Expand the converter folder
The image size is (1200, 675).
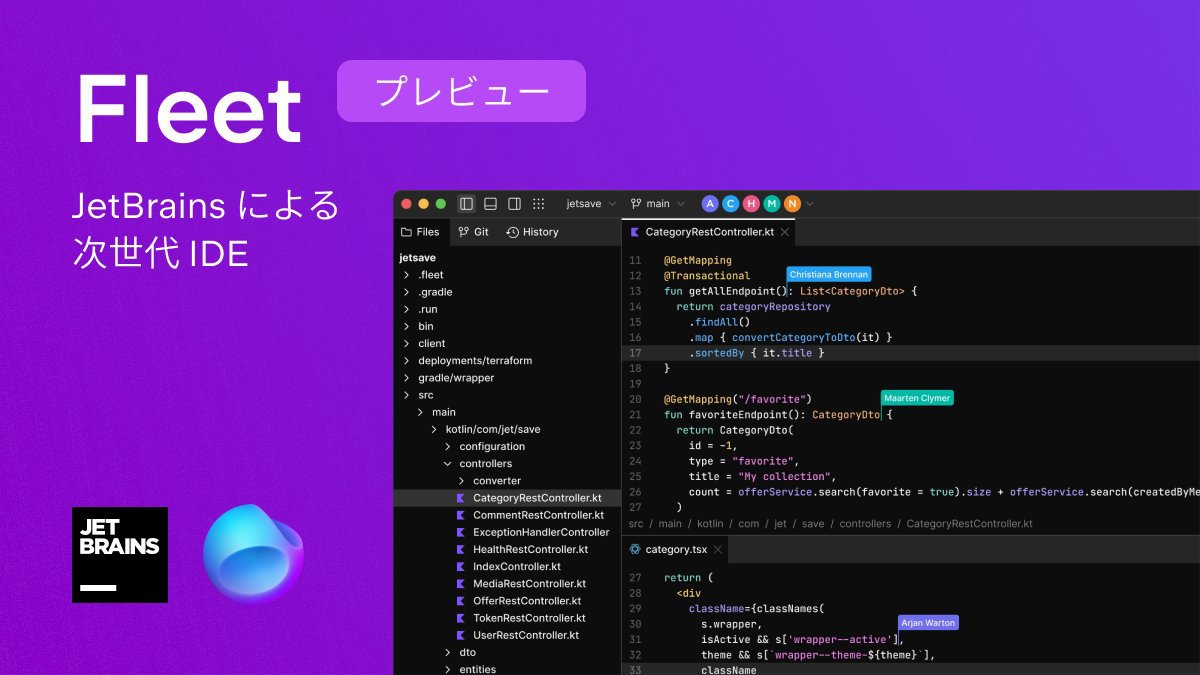461,481
